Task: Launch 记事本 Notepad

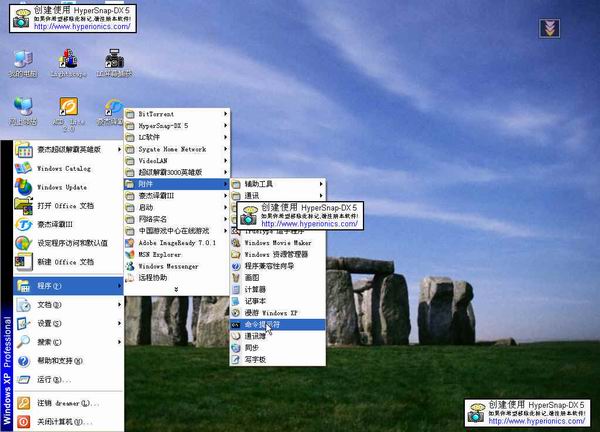Action: click(x=278, y=301)
